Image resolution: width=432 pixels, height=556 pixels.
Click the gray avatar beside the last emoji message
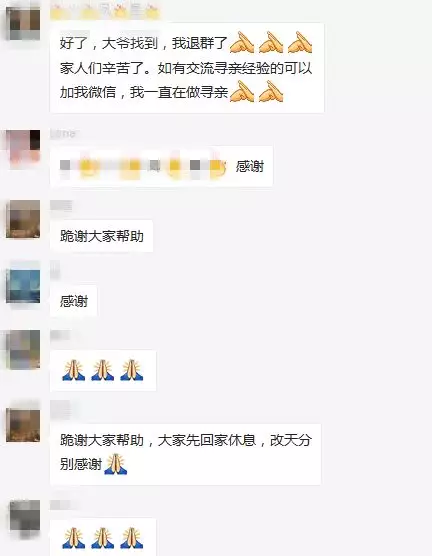tap(23, 517)
